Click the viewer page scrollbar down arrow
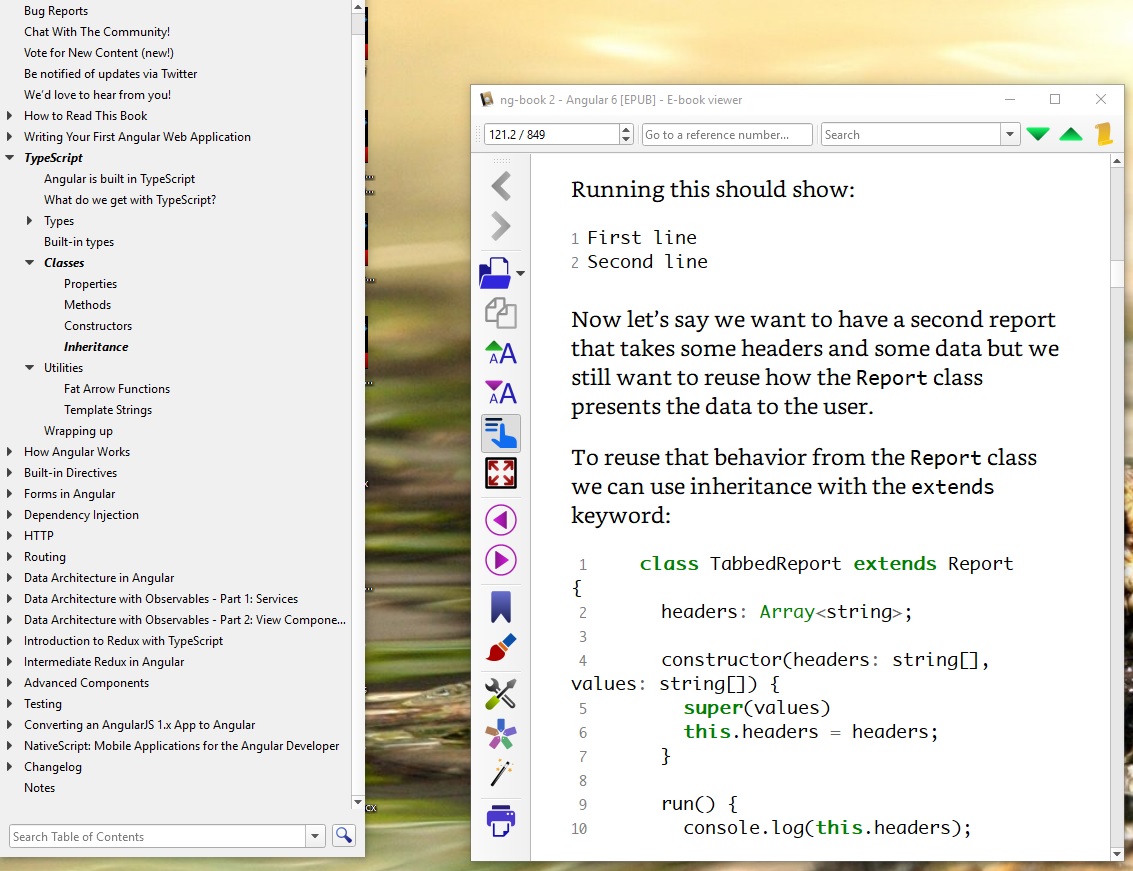 point(1117,854)
